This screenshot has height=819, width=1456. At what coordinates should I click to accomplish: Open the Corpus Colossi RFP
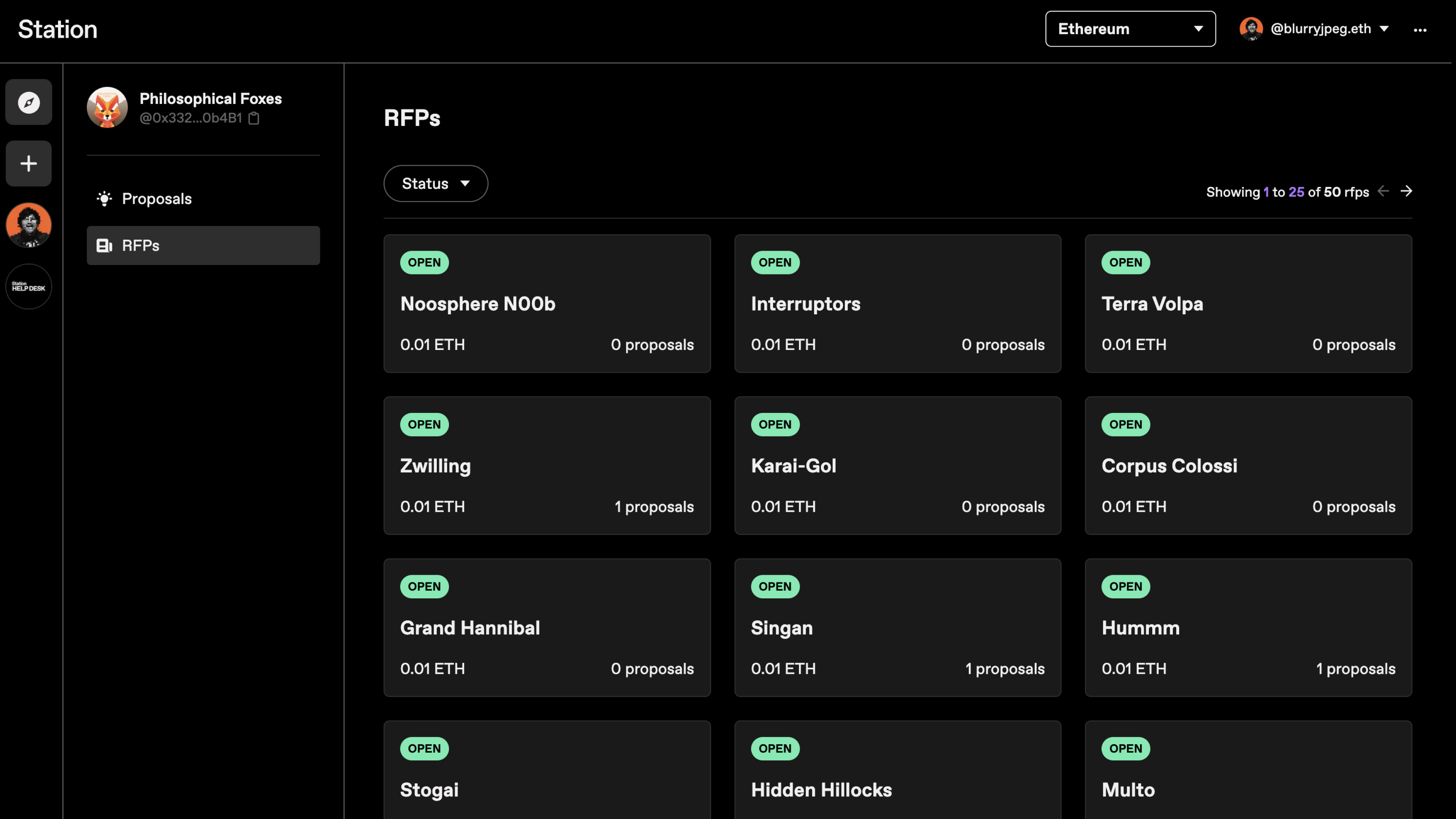[x=1247, y=465]
